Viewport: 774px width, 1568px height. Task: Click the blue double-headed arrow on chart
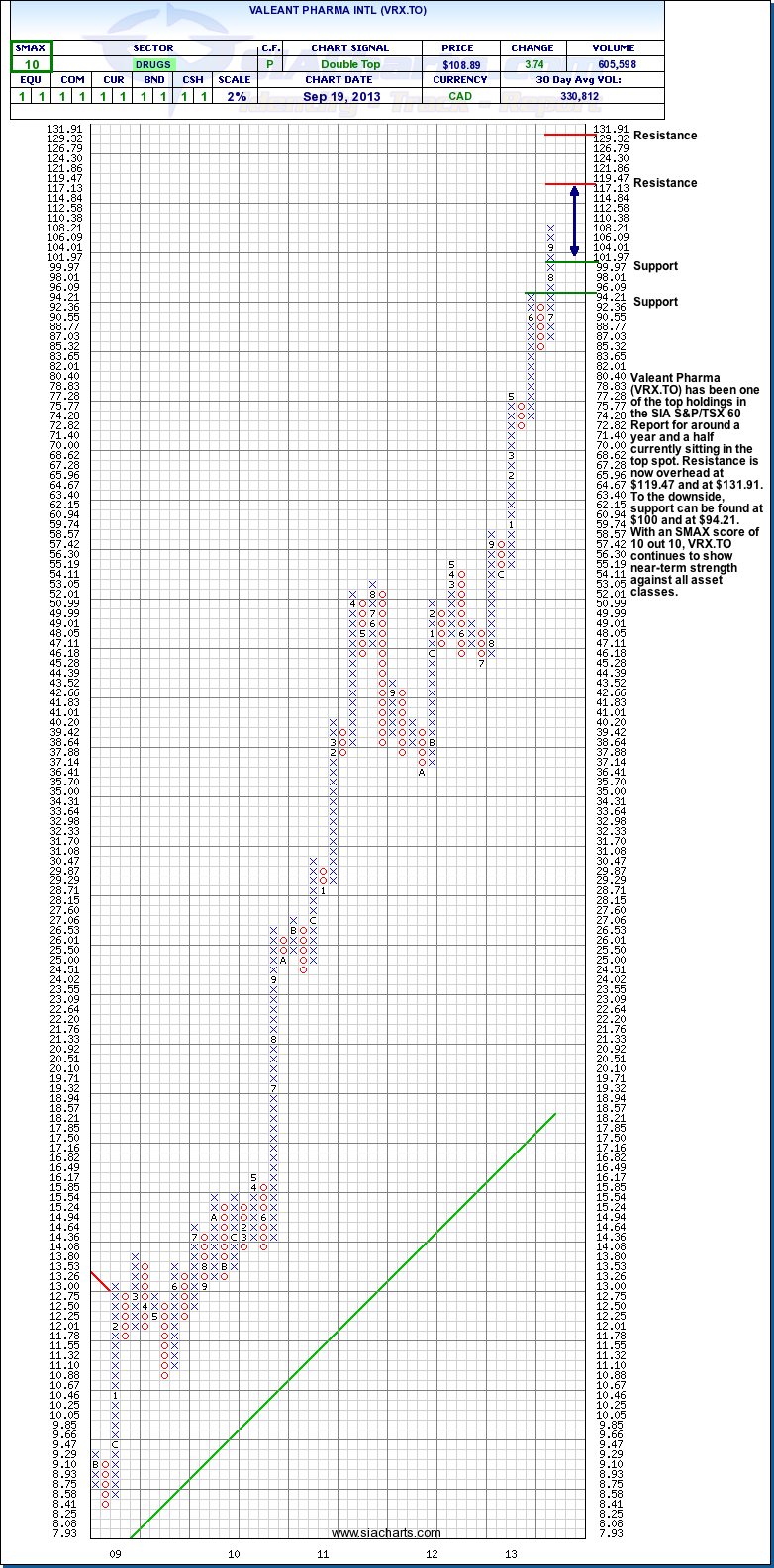point(573,223)
